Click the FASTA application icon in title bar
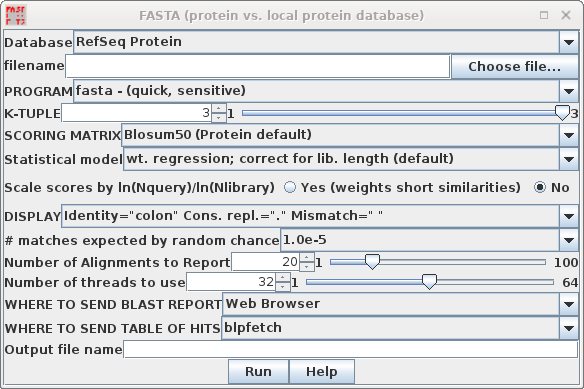The height and width of the screenshot is (389, 584). coord(16,15)
